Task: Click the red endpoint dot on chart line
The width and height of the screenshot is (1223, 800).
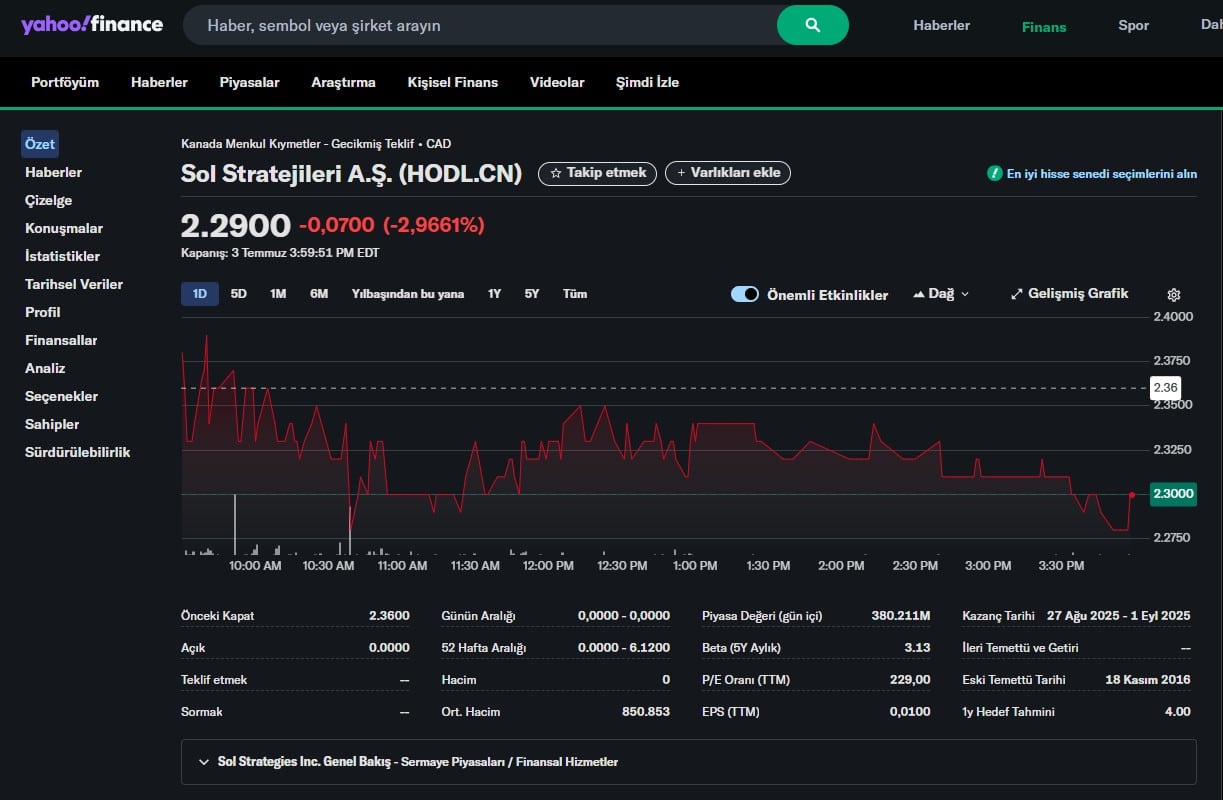Action: click(x=1131, y=494)
